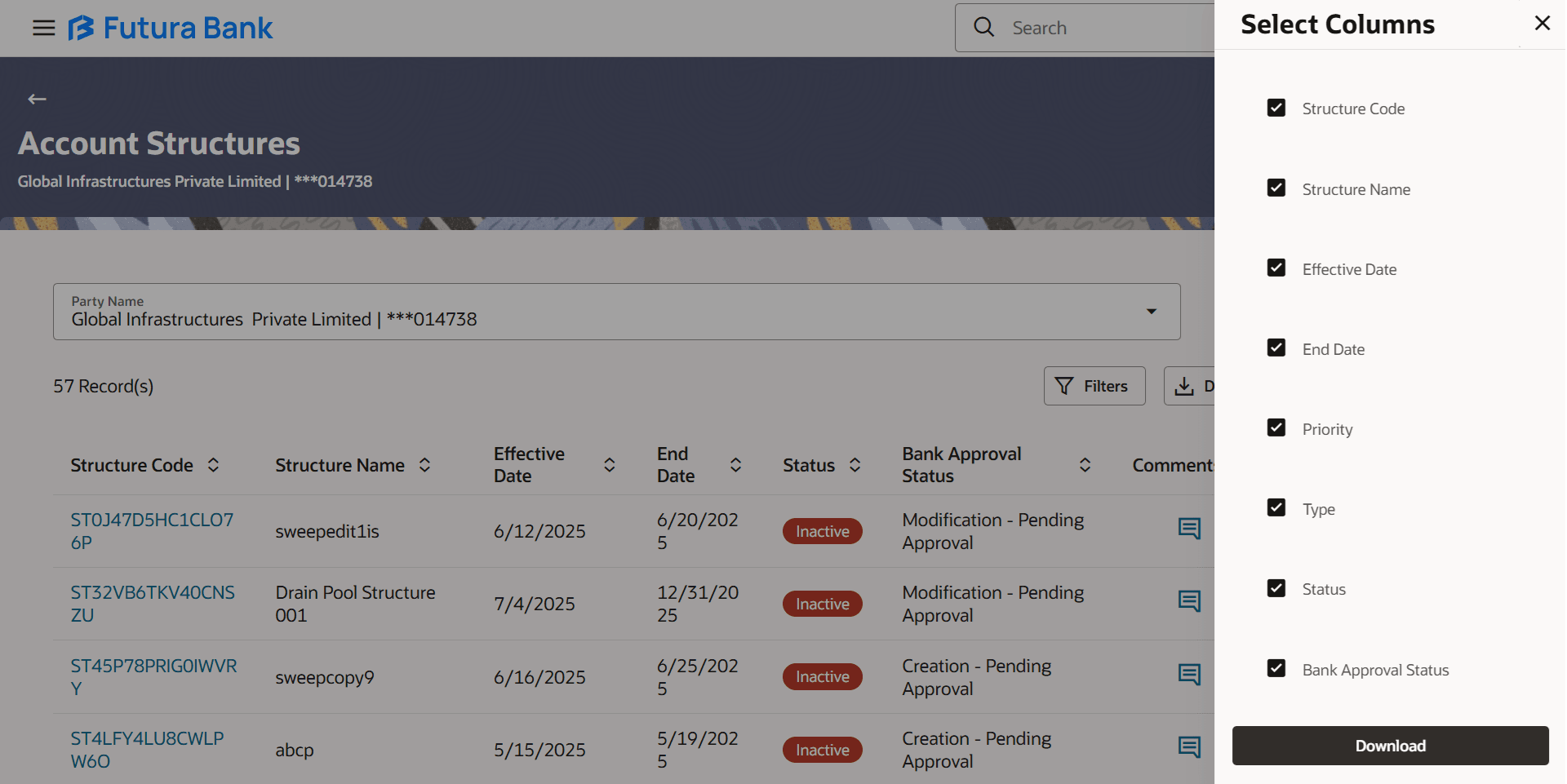
Task: Sort by Structure Name column
Action: (424, 465)
